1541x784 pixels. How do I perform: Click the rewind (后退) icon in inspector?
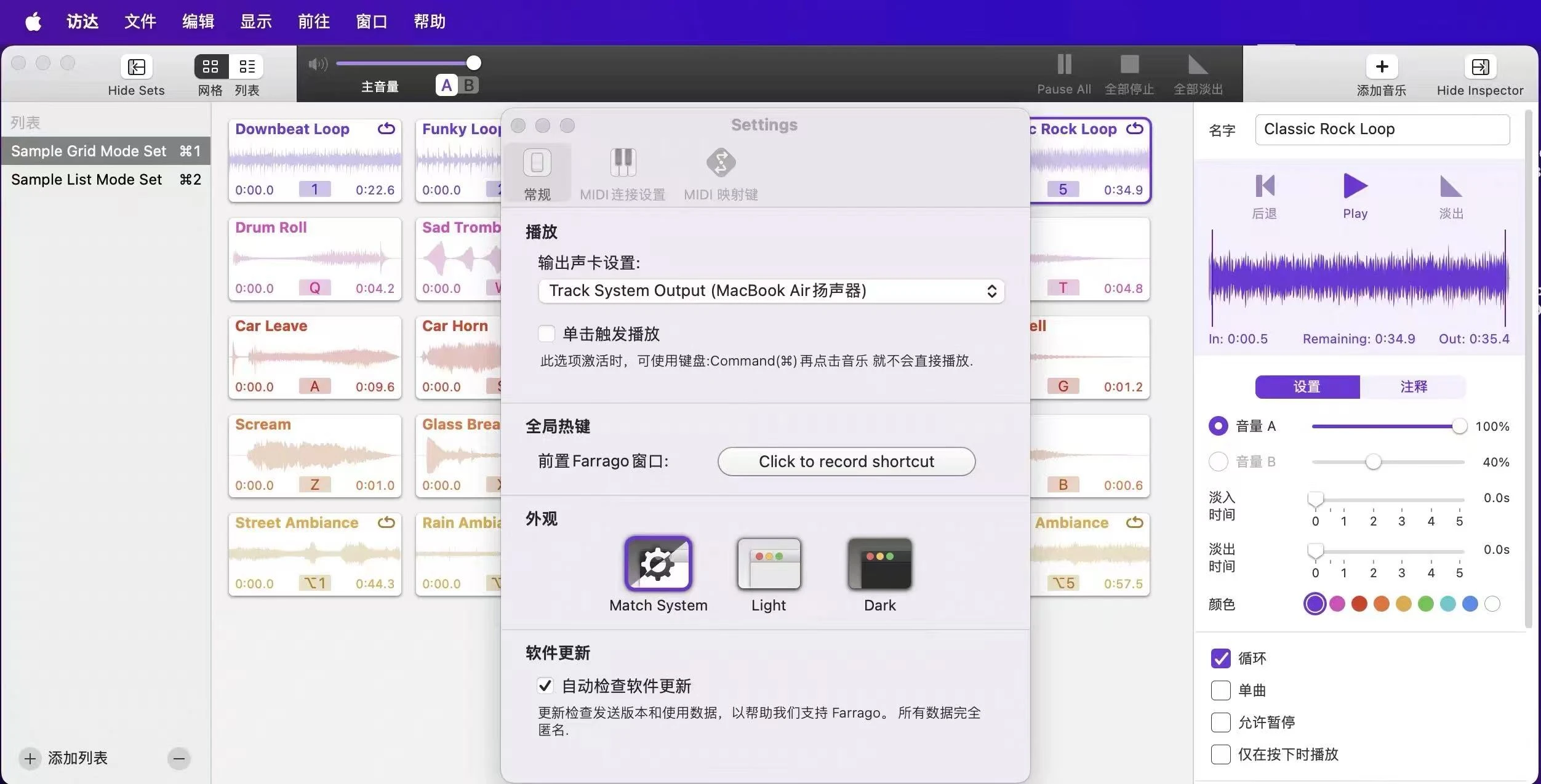click(1265, 186)
